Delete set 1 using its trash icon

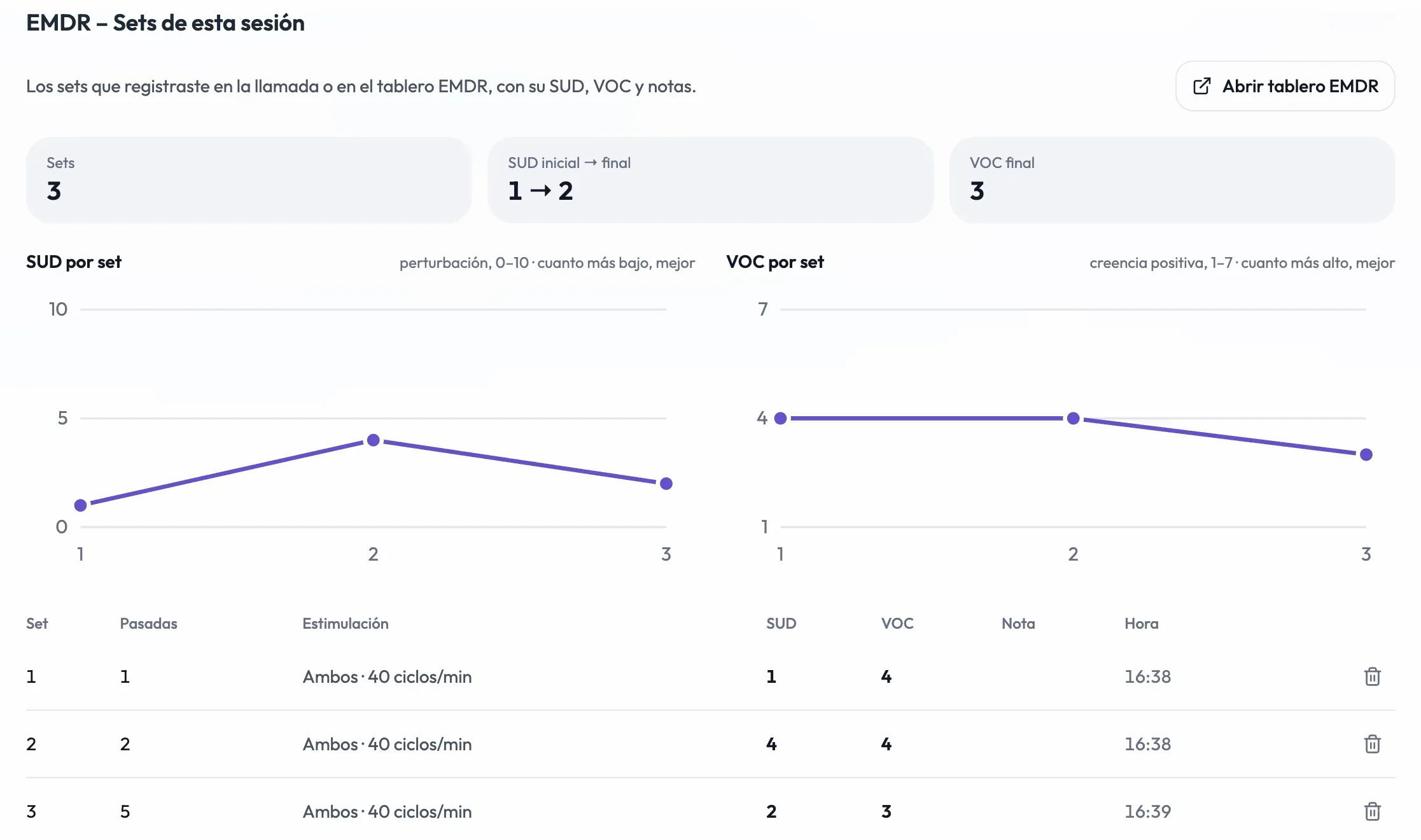(x=1372, y=676)
